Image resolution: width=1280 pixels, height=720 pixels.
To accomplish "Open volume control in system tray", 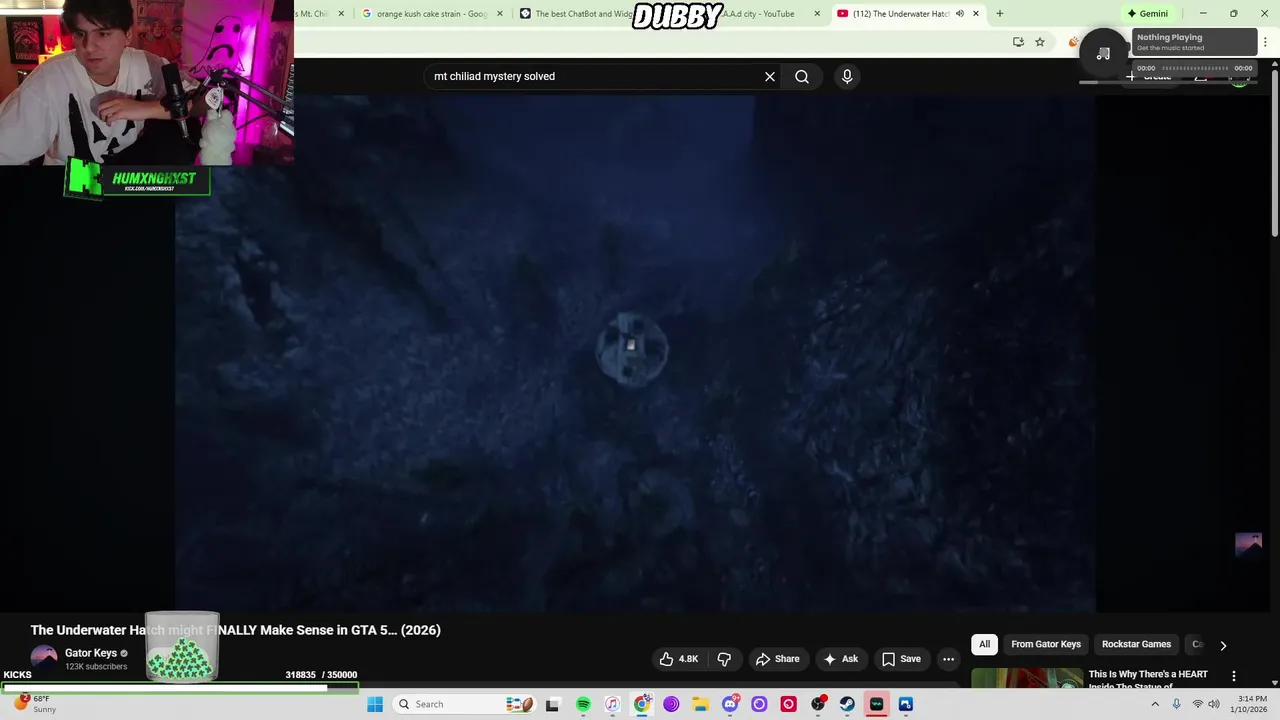I will coord(1214,704).
